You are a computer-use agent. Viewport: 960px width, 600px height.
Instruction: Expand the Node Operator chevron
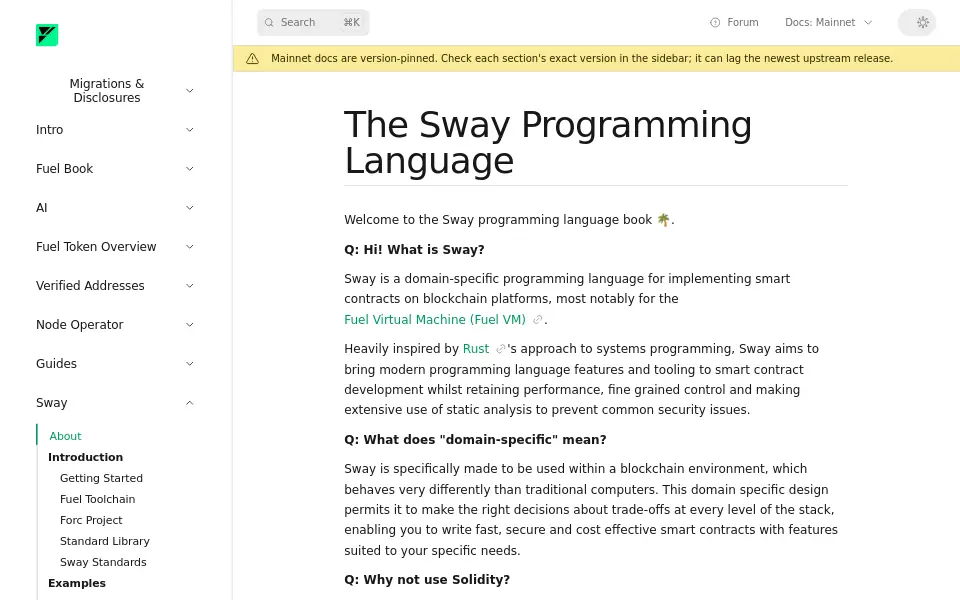[x=190, y=325]
